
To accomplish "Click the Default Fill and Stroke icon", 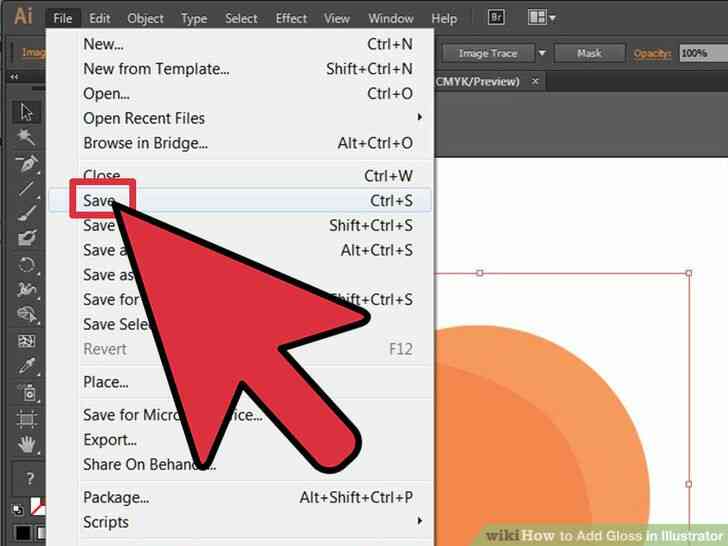I will click(x=18, y=509).
